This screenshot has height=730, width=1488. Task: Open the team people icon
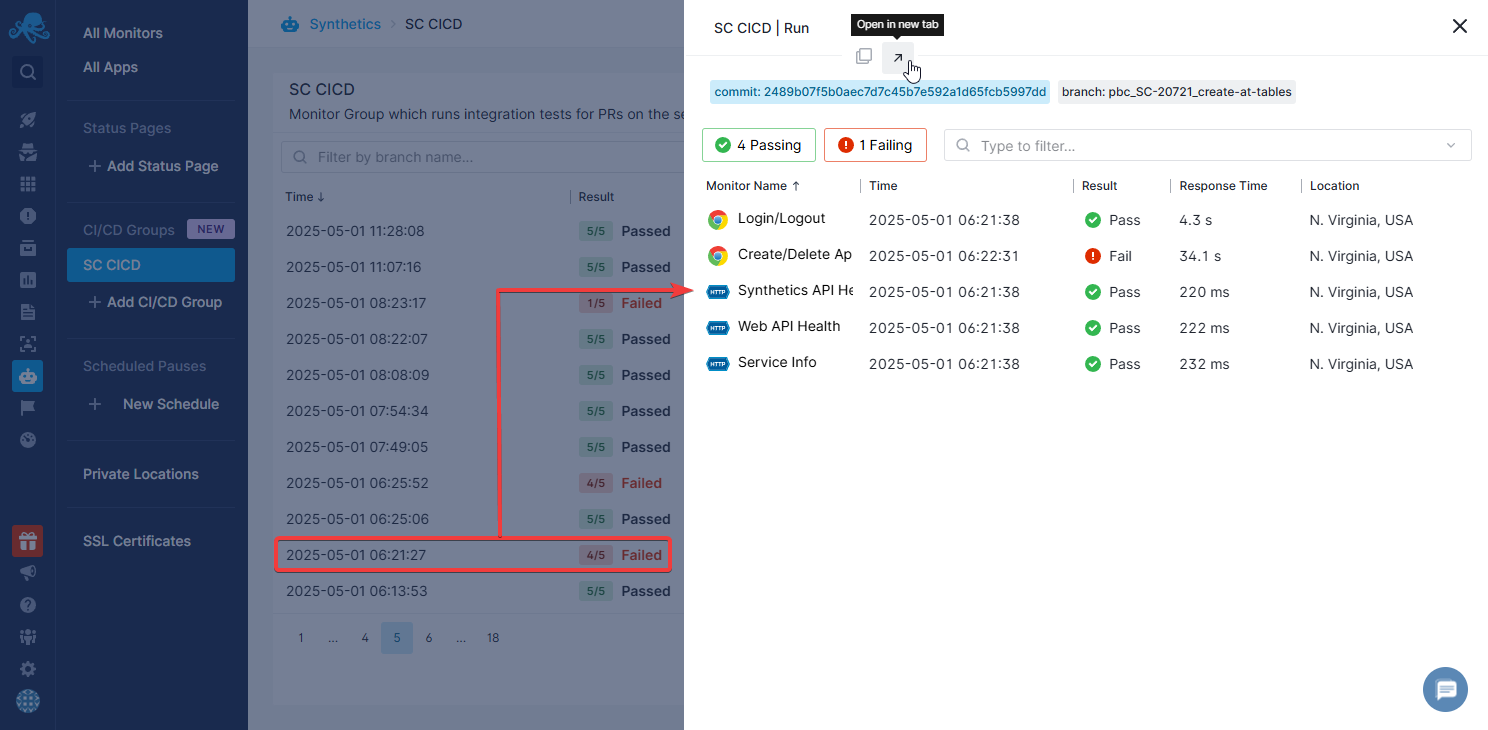pyautogui.click(x=28, y=637)
